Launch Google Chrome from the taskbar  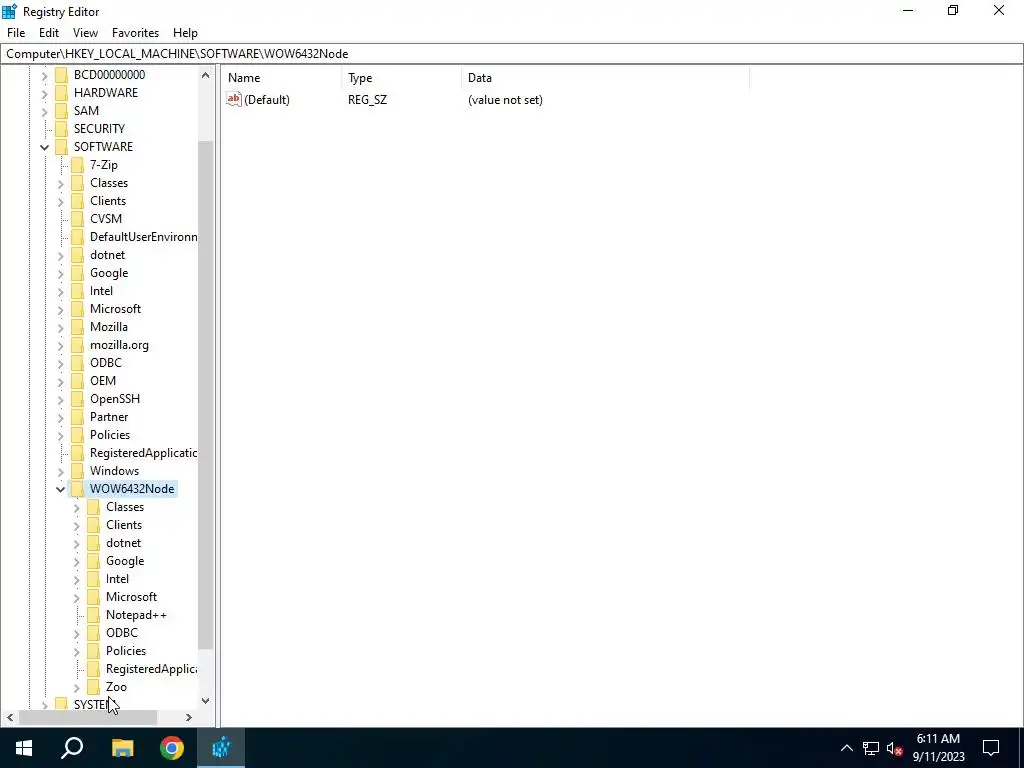pyautogui.click(x=172, y=748)
